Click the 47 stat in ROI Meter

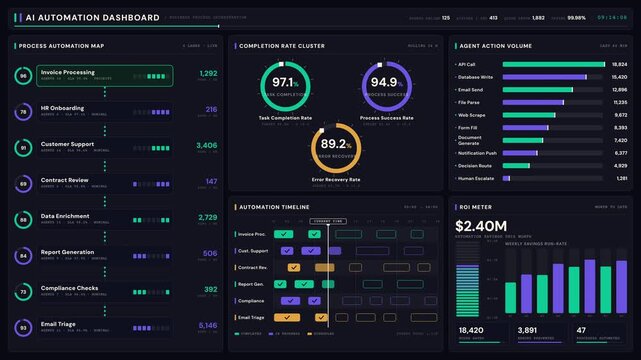pos(581,330)
